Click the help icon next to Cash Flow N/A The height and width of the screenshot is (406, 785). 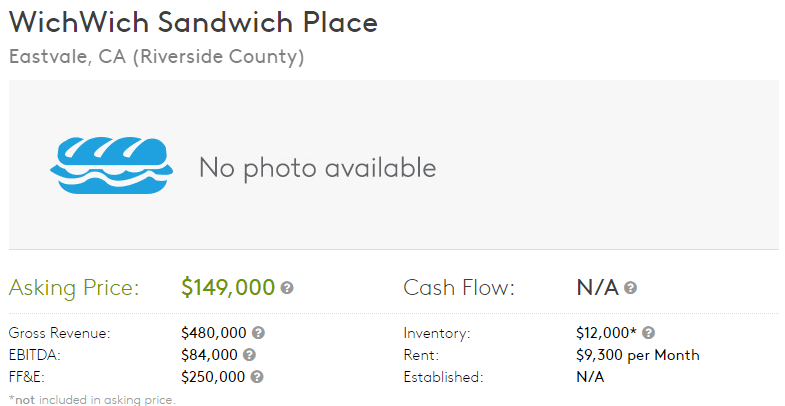[630, 288]
